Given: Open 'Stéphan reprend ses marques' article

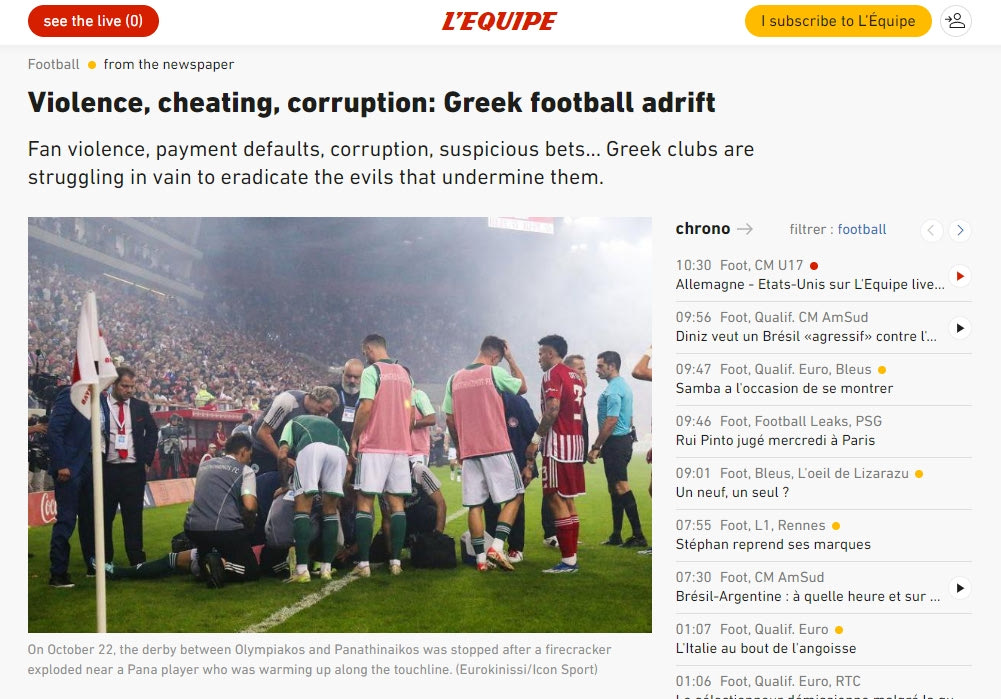Looking at the screenshot, I should click(773, 545).
